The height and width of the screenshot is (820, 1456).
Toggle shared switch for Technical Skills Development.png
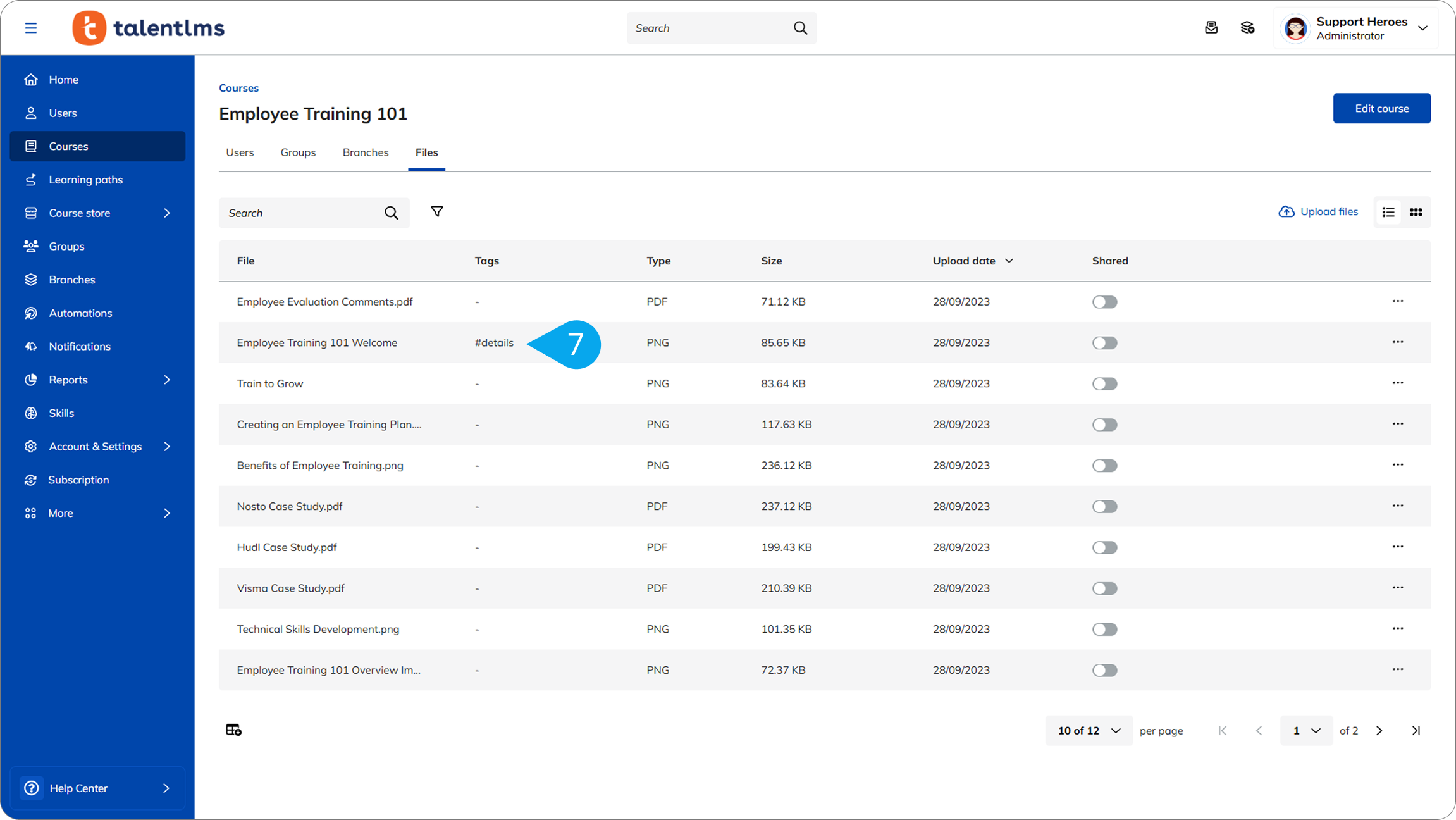coord(1104,629)
